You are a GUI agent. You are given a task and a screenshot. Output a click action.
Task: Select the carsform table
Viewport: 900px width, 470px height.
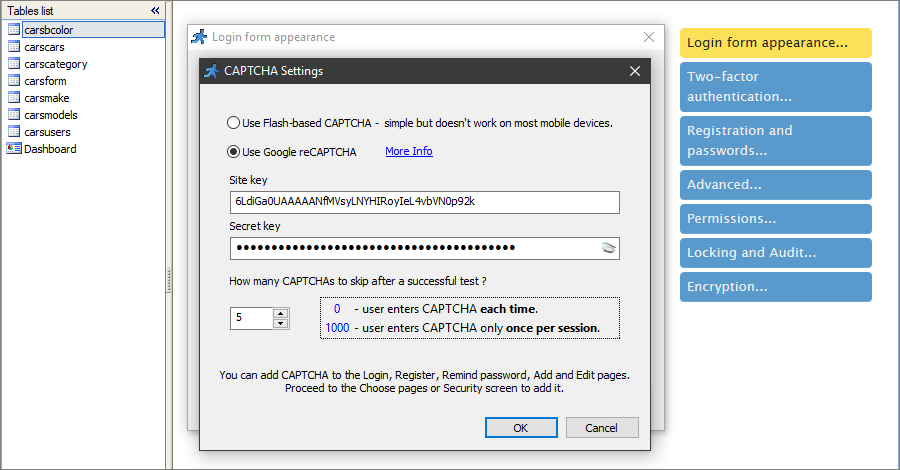coord(45,81)
